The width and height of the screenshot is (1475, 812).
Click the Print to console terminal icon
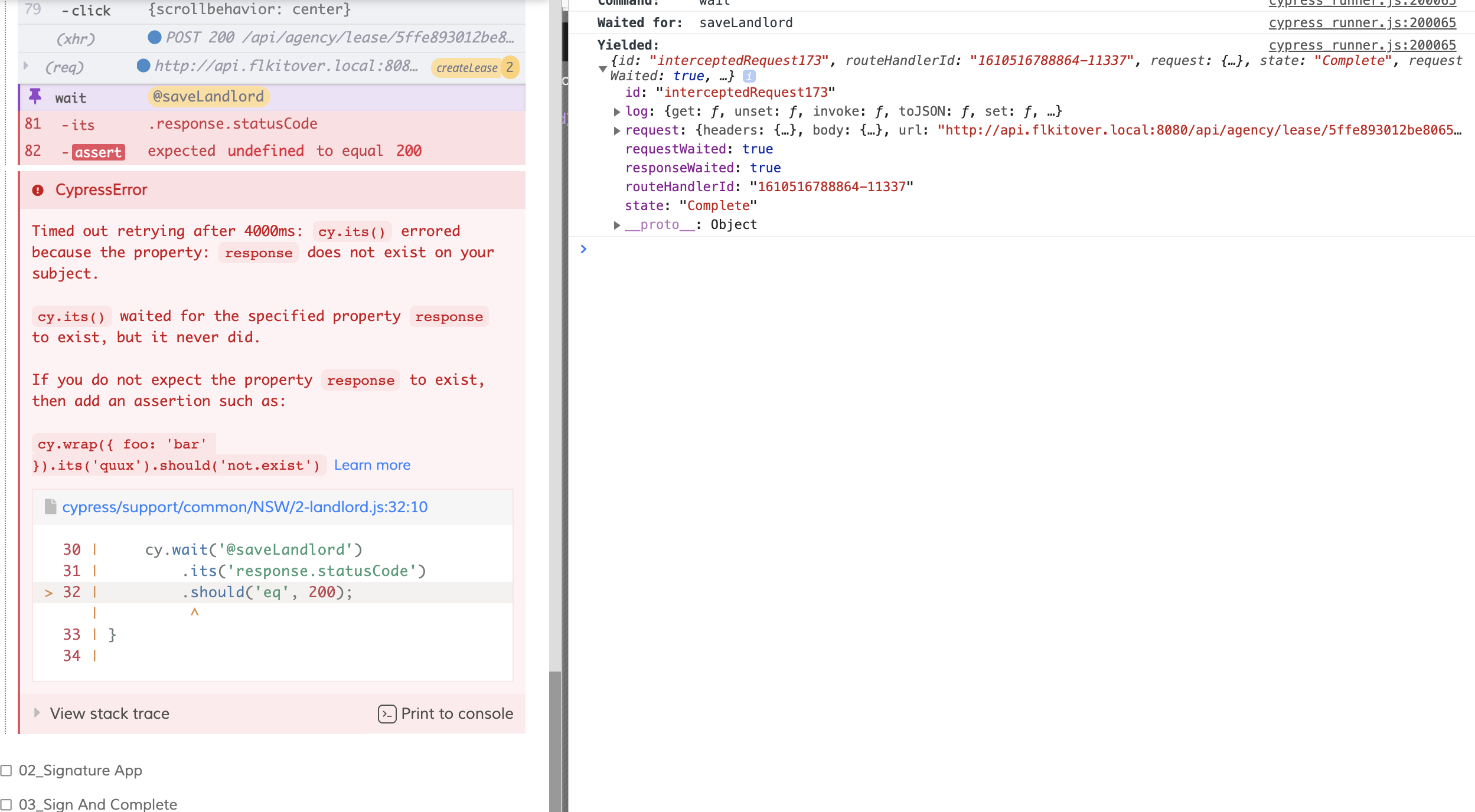pos(387,713)
